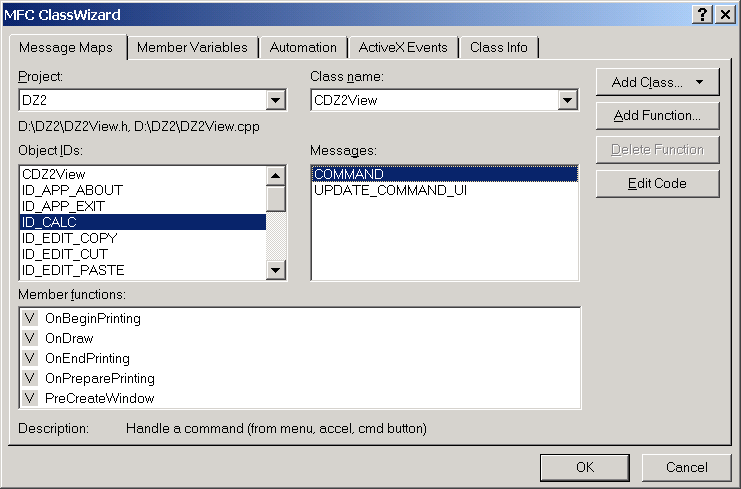Screen dimensions: 741x489
Task: Dismiss dialog with Cancel button
Action: click(687, 467)
